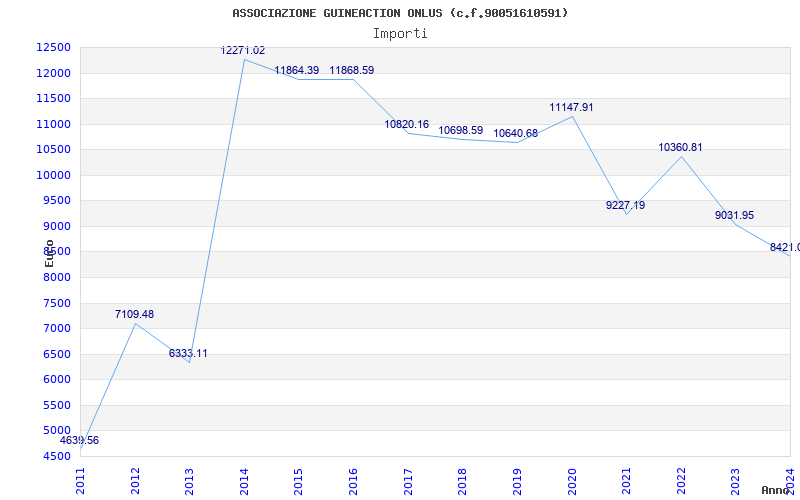Select data label 11147.91
Screen dimensions: 800x500
tap(571, 108)
